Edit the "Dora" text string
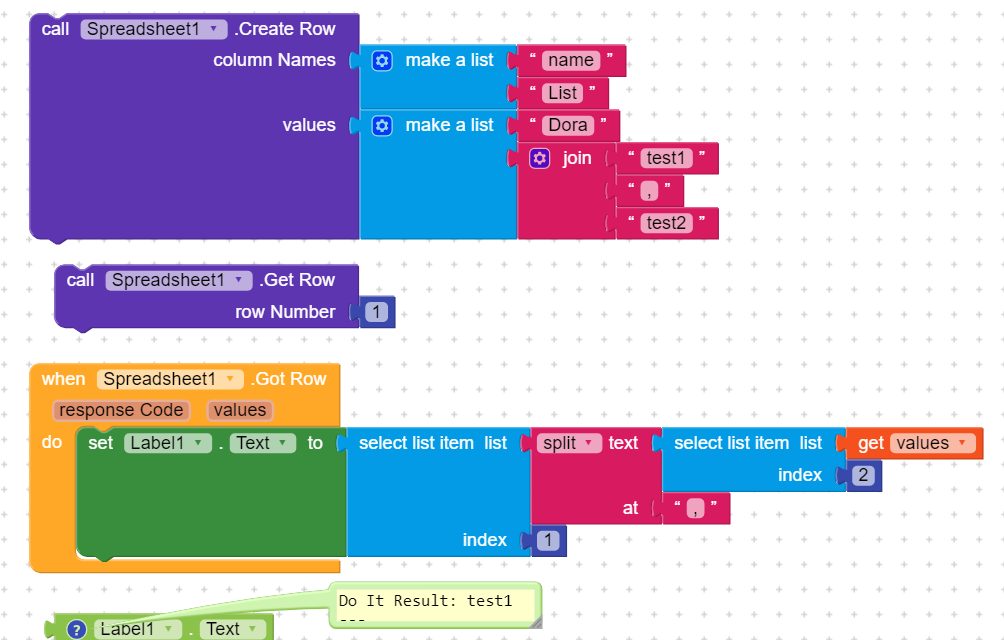Image resolution: width=1004 pixels, height=640 pixels. tap(568, 125)
